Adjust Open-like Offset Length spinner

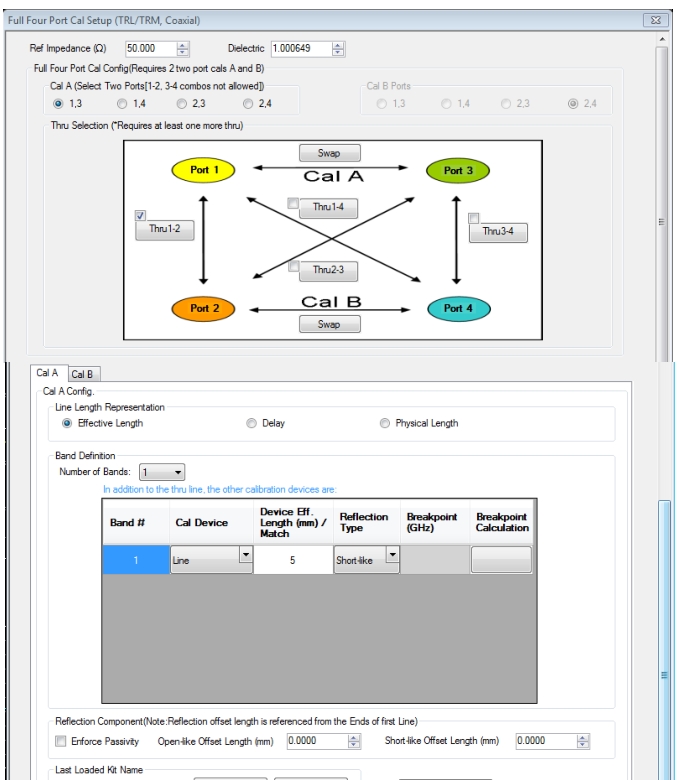pyautogui.click(x=354, y=741)
